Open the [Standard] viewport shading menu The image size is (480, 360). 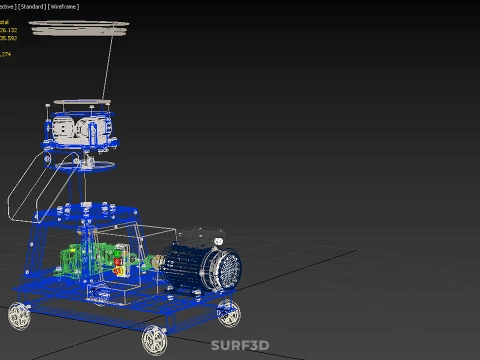click(x=32, y=7)
